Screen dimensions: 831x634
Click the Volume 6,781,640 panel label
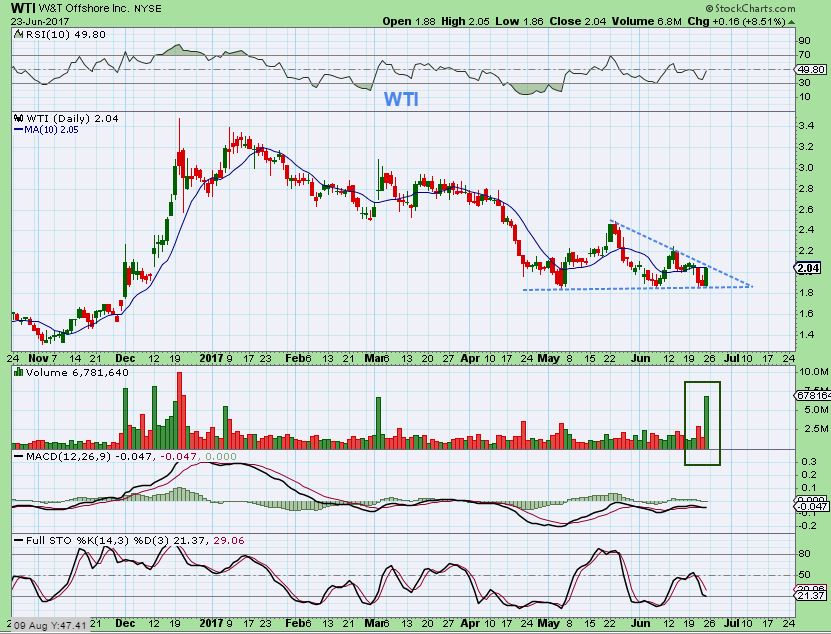point(77,372)
